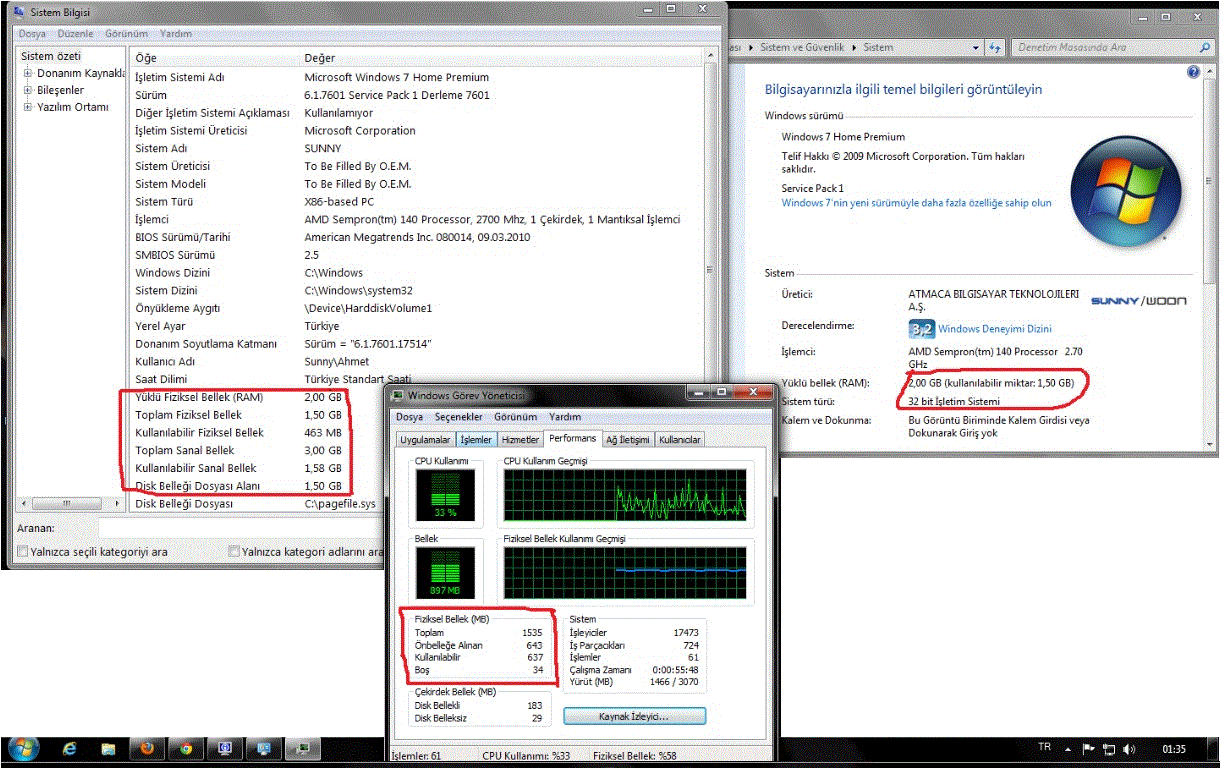Expand the 'Yazılım Ortamı' tree node

(x=29, y=107)
